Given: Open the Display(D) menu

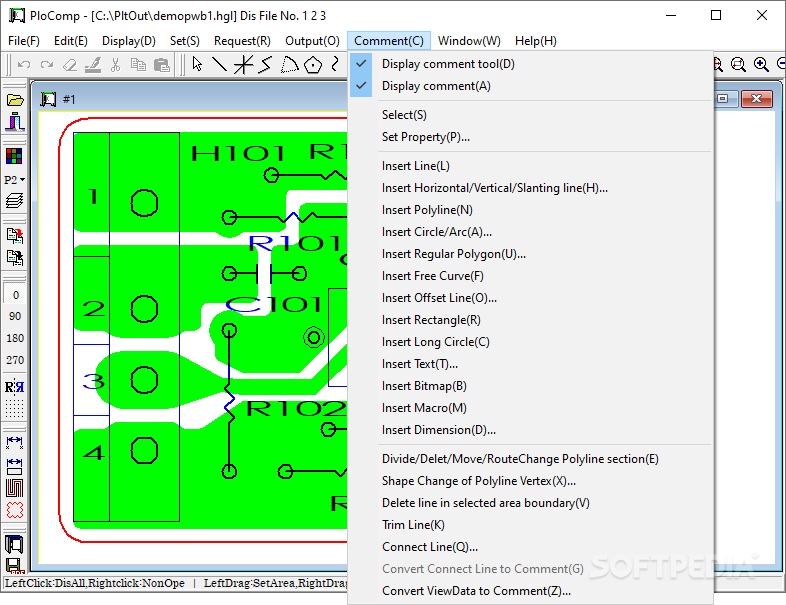Looking at the screenshot, I should (129, 41).
